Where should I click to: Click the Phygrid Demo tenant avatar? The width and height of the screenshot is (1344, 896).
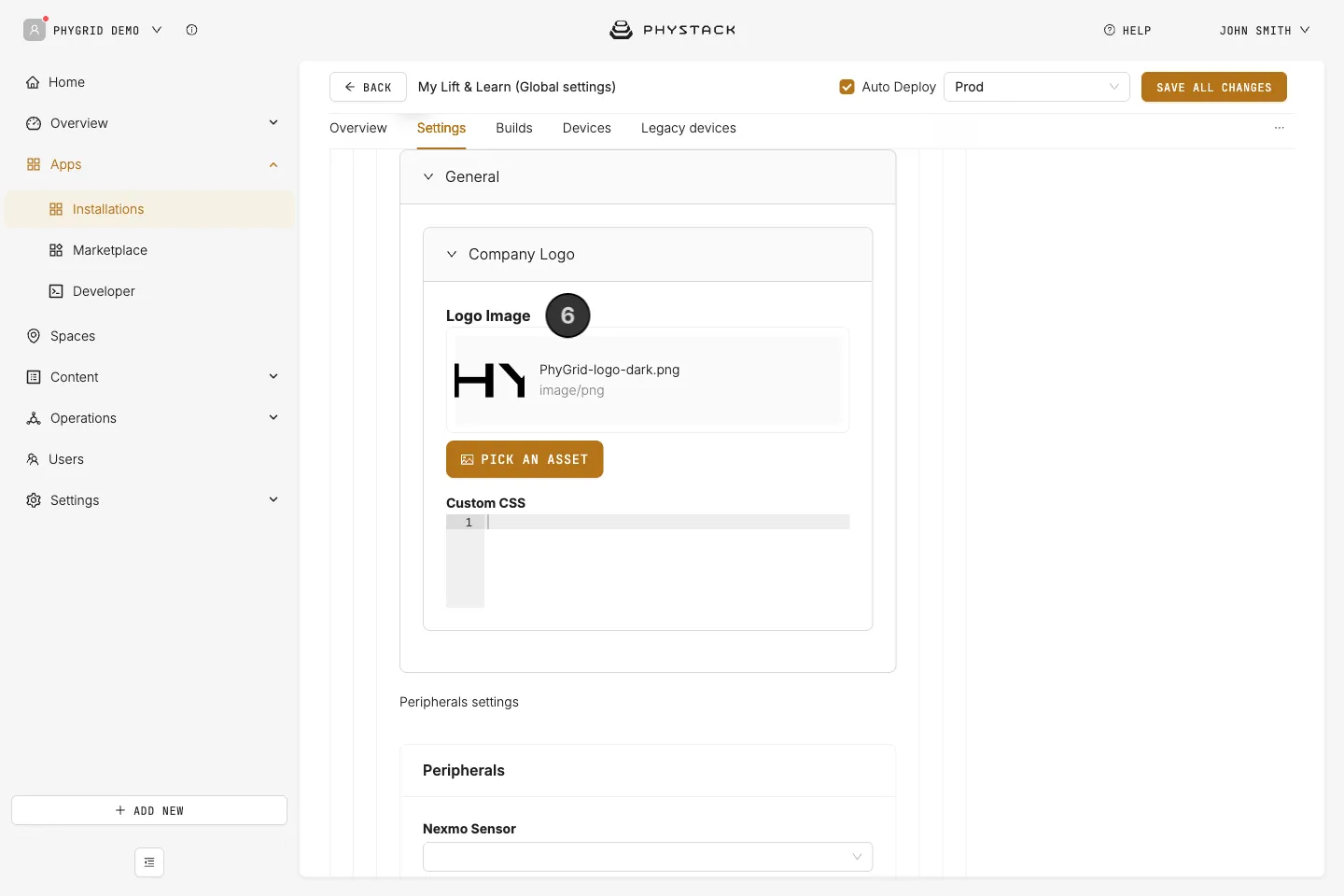point(35,30)
